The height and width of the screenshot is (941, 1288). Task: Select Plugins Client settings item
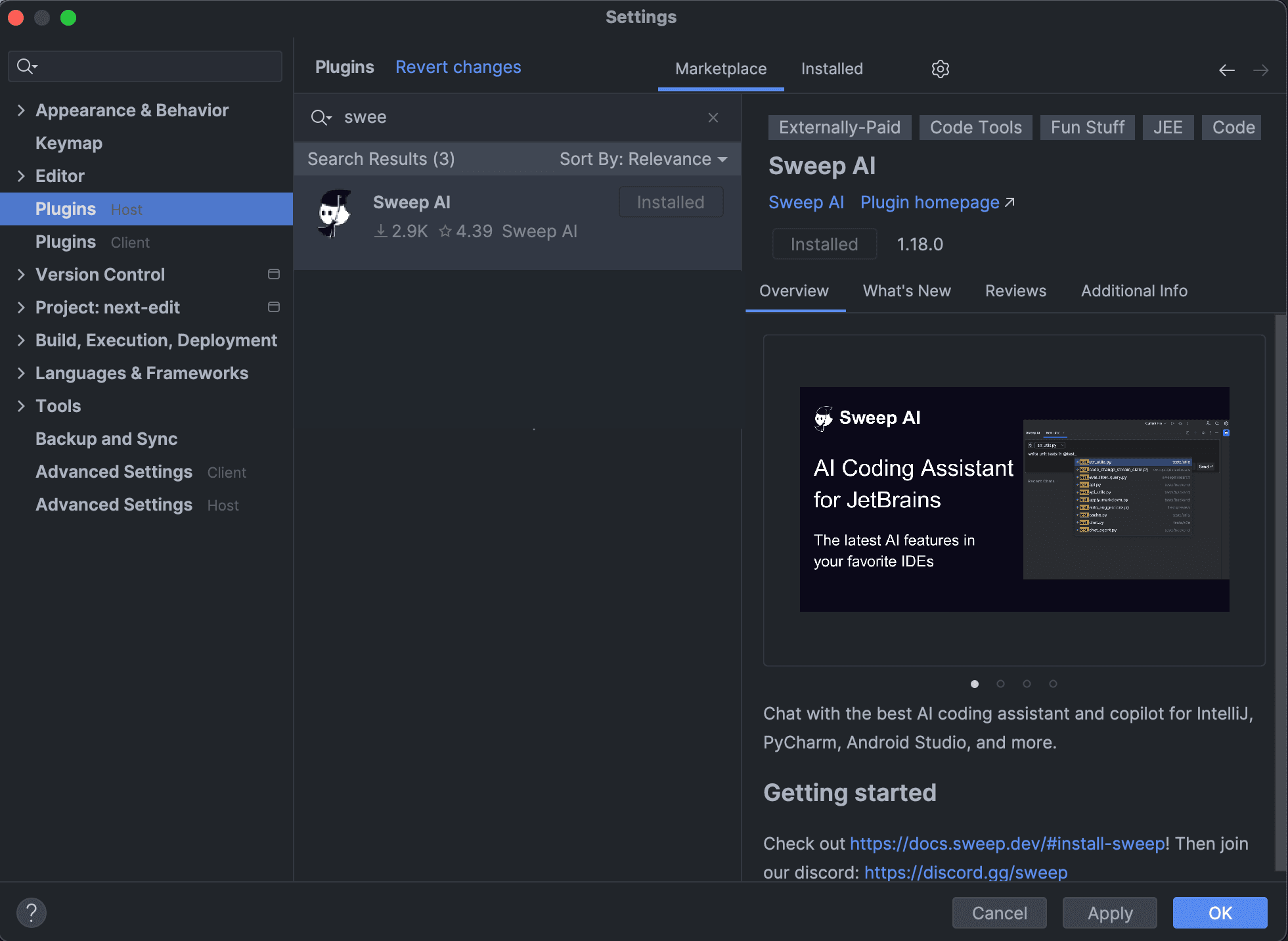click(146, 242)
